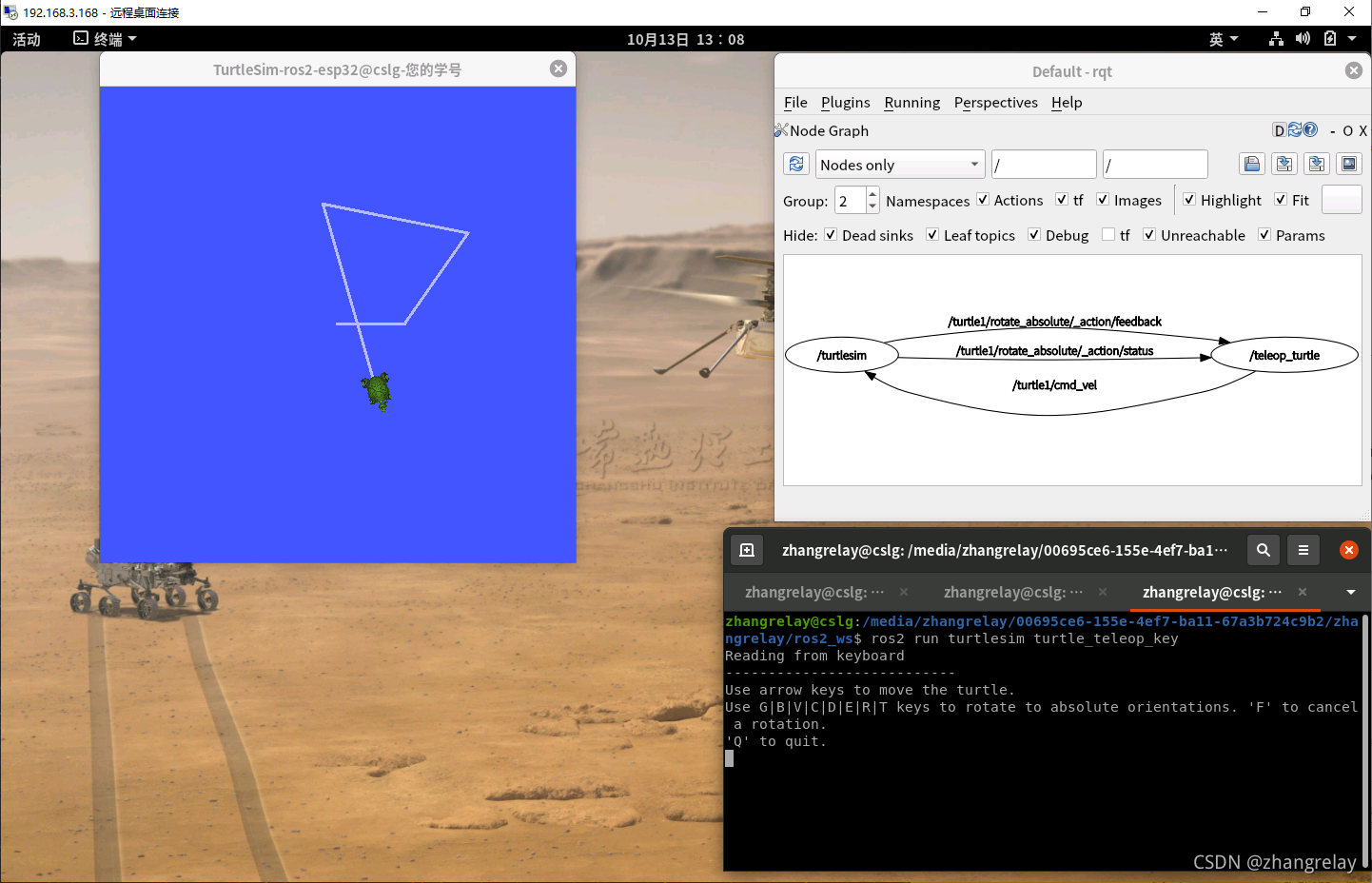Increase the Group depth value
Screen dimensions: 1372x883
click(872, 194)
